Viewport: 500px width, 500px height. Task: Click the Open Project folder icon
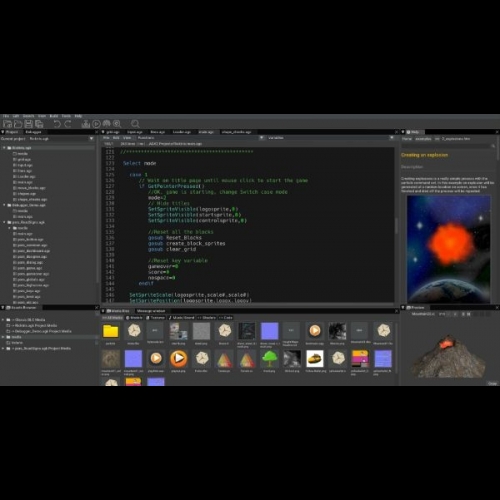[18, 124]
